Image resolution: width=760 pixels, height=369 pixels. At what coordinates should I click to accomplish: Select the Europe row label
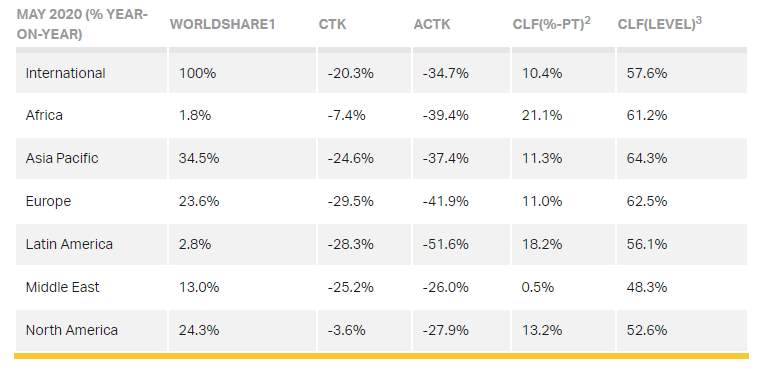click(48, 201)
